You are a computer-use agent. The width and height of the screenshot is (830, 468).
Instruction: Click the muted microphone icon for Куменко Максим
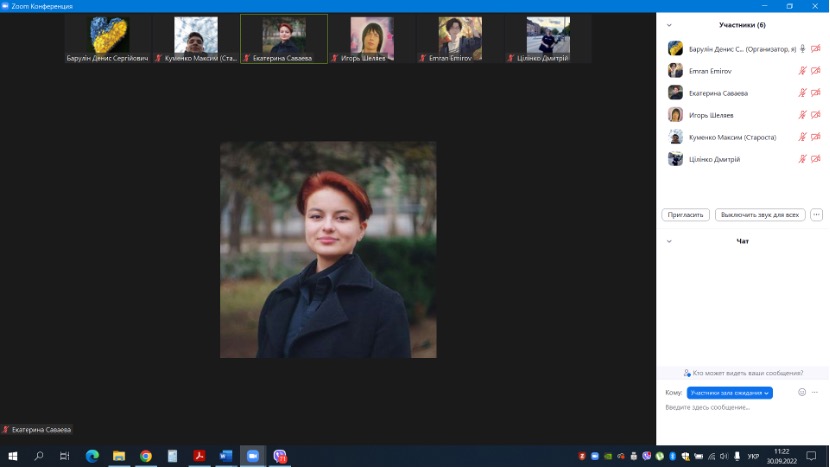[802, 137]
